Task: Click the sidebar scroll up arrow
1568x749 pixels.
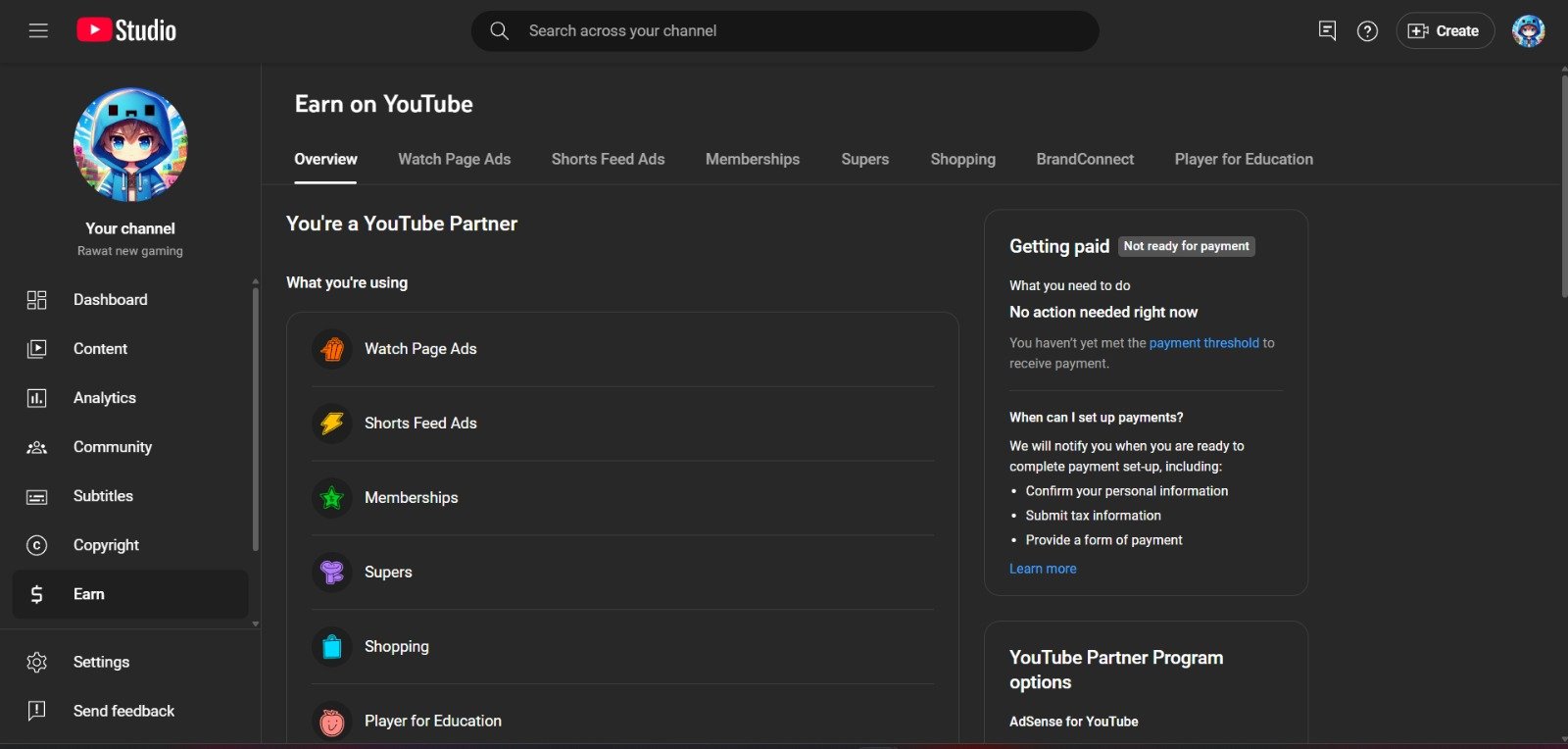Action: pos(255,281)
